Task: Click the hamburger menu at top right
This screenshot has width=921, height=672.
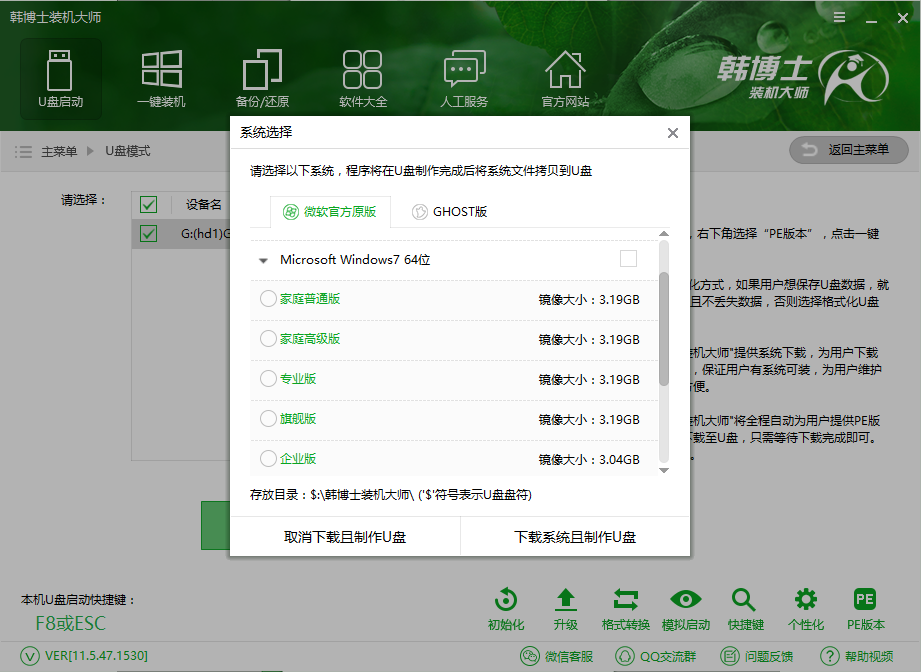Action: (x=838, y=17)
